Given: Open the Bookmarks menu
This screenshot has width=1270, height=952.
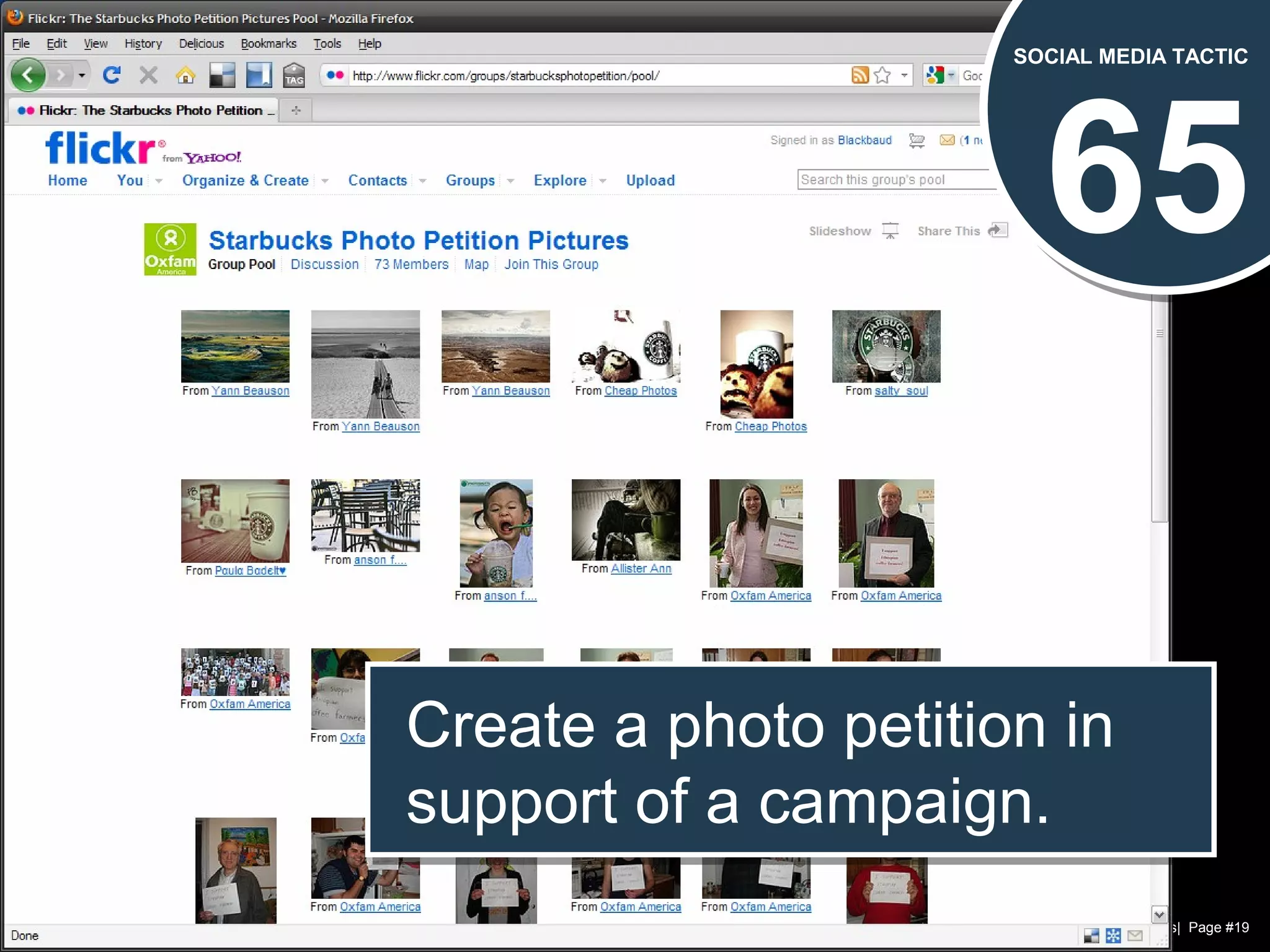Looking at the screenshot, I should (269, 43).
